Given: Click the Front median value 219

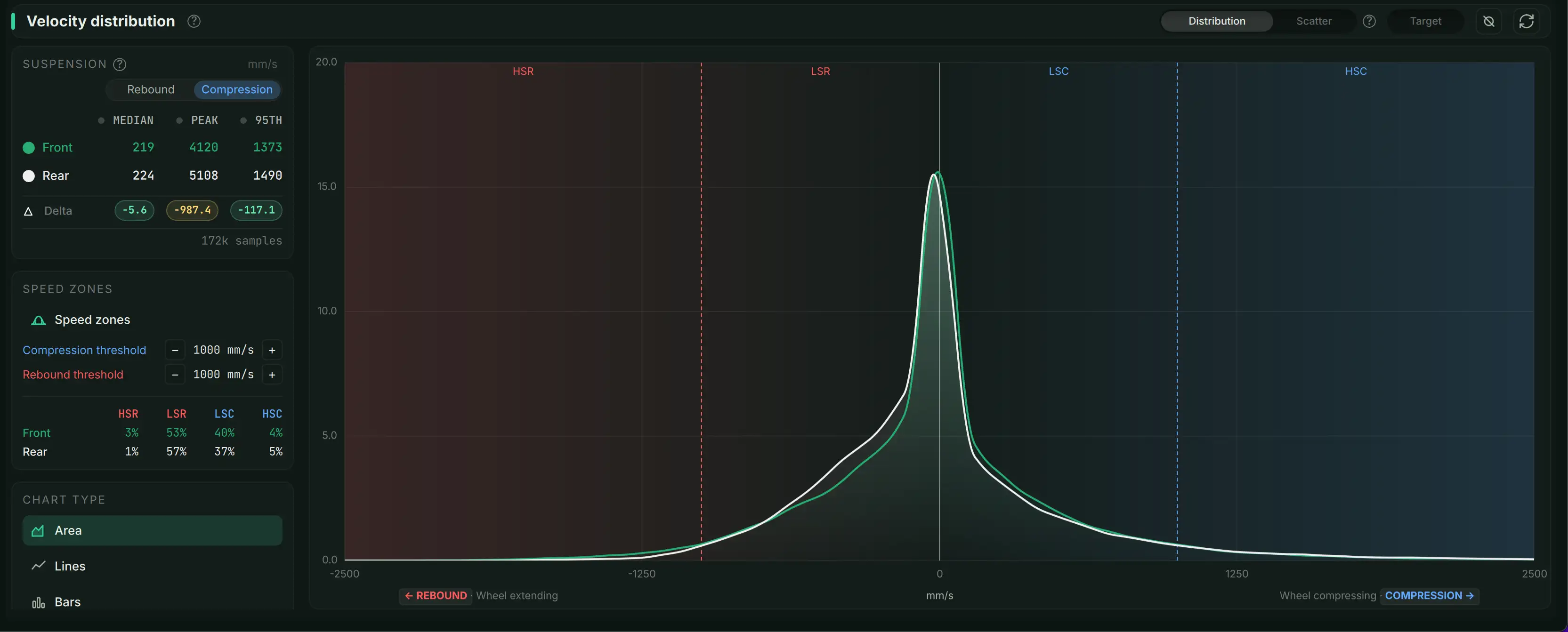Looking at the screenshot, I should coord(143,147).
